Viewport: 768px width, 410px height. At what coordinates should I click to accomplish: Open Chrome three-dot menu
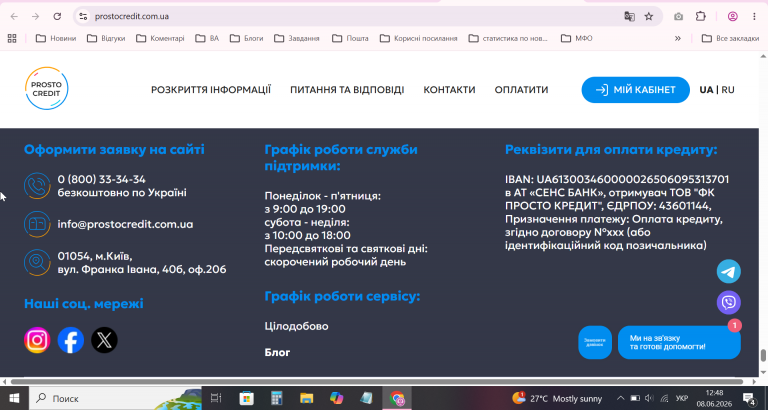[x=754, y=16]
